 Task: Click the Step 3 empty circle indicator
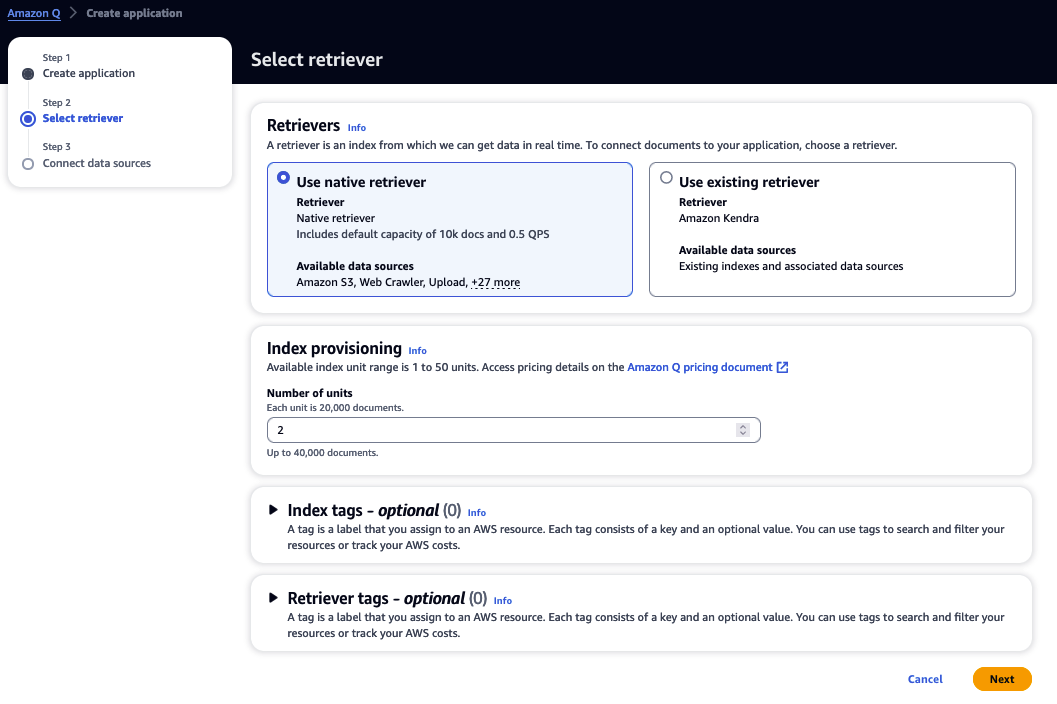pos(28,163)
